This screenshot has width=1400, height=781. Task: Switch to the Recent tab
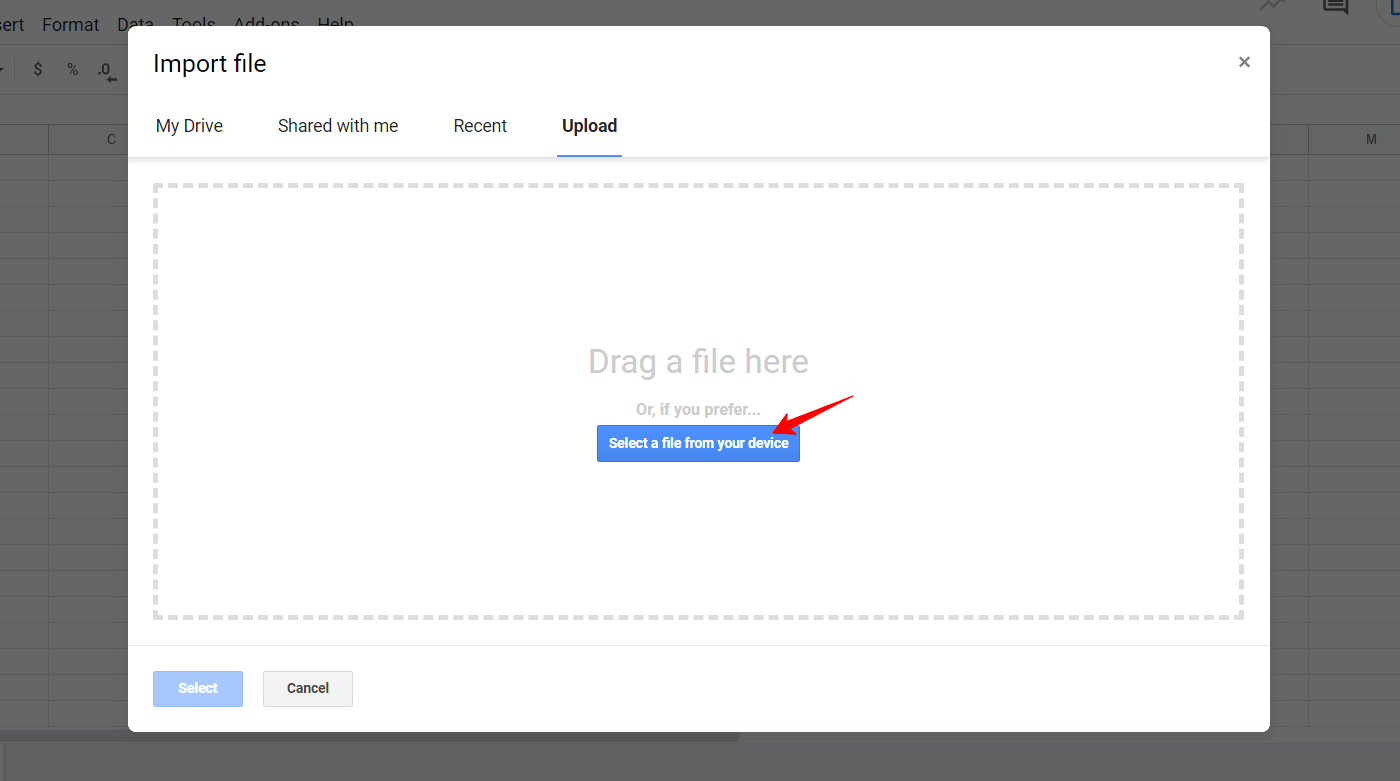pos(480,125)
